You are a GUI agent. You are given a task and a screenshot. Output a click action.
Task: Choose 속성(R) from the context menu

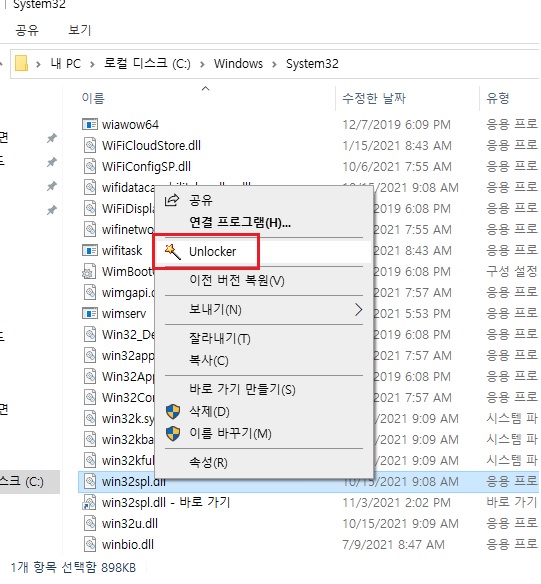point(208,463)
